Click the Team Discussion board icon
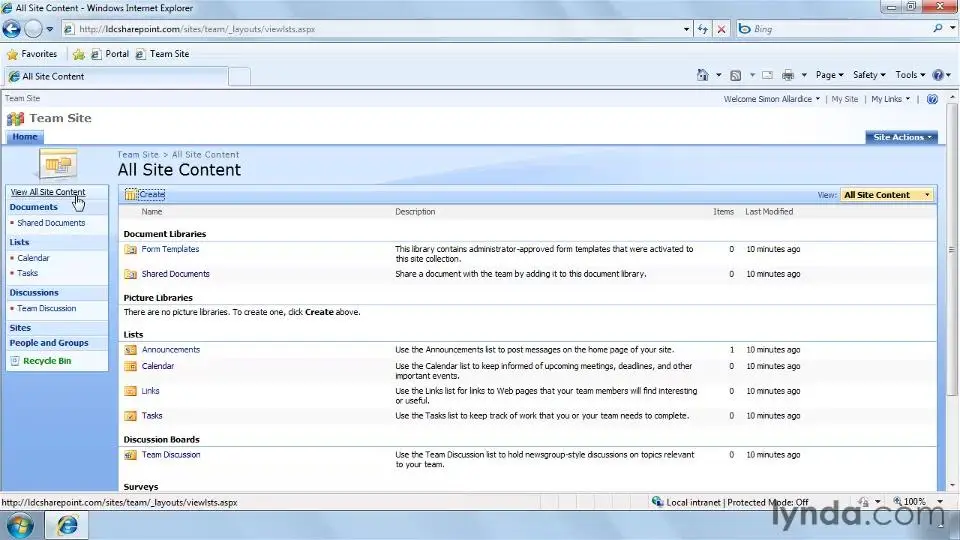The height and width of the screenshot is (540, 960). coord(130,455)
